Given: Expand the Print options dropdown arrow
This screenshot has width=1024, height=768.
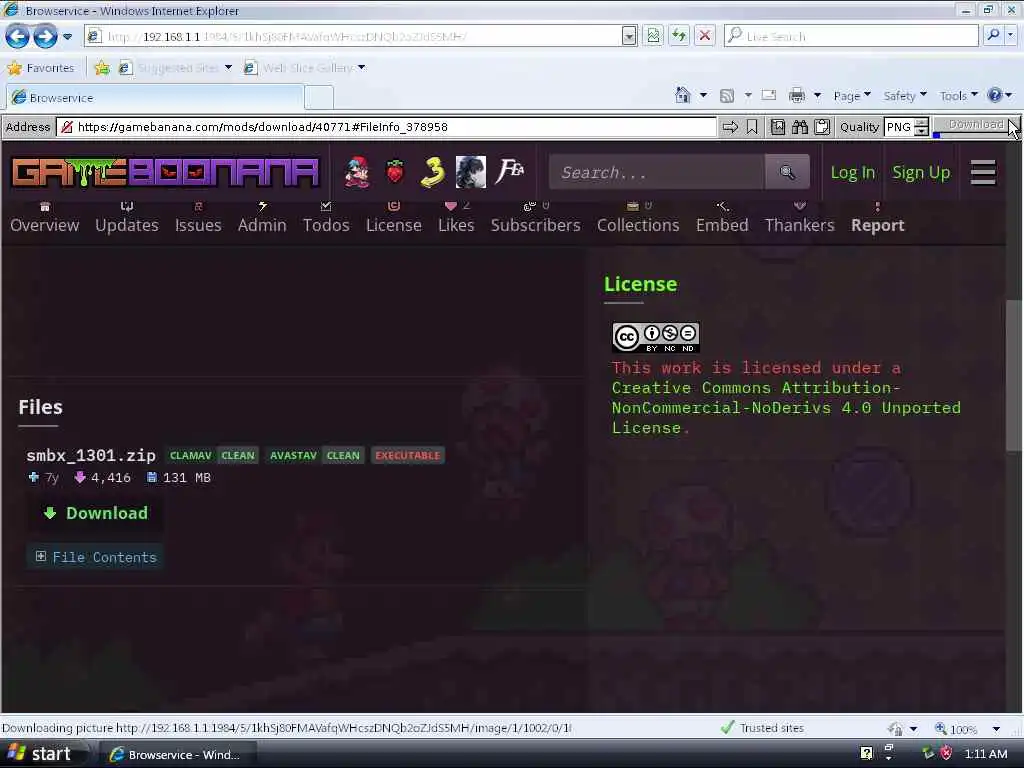Looking at the screenshot, I should tap(818, 96).
